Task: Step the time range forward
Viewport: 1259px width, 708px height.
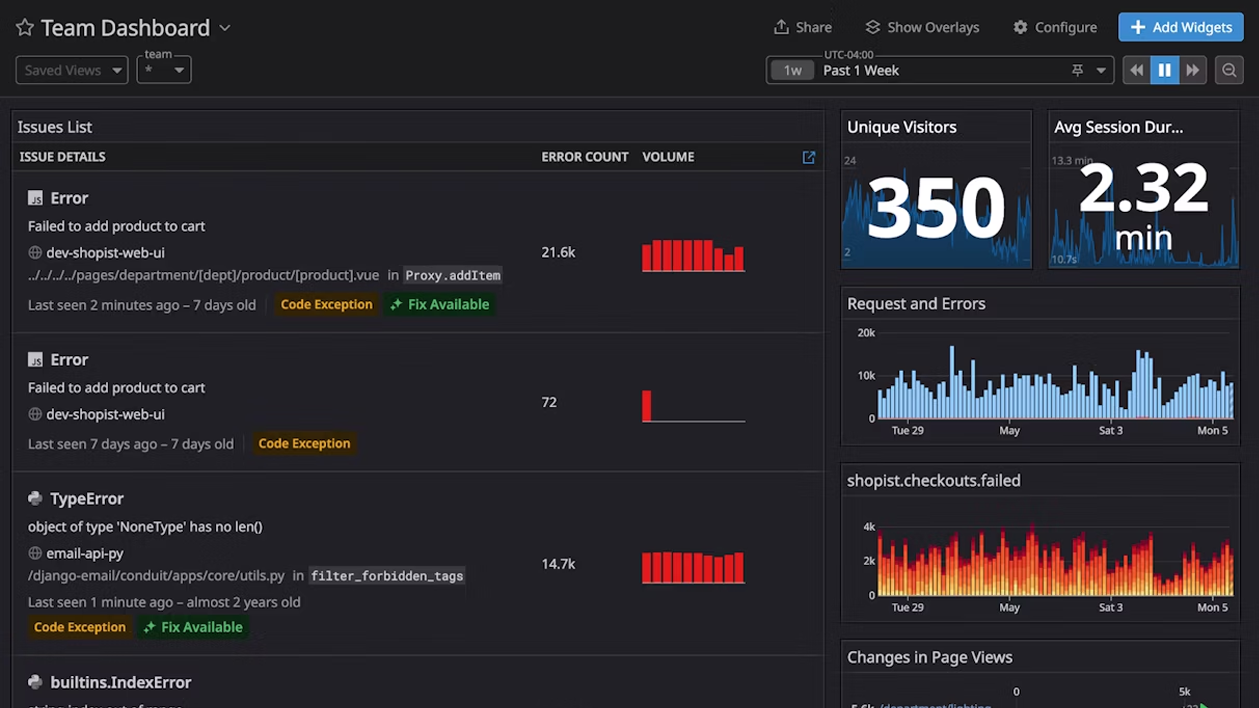Action: click(1192, 70)
